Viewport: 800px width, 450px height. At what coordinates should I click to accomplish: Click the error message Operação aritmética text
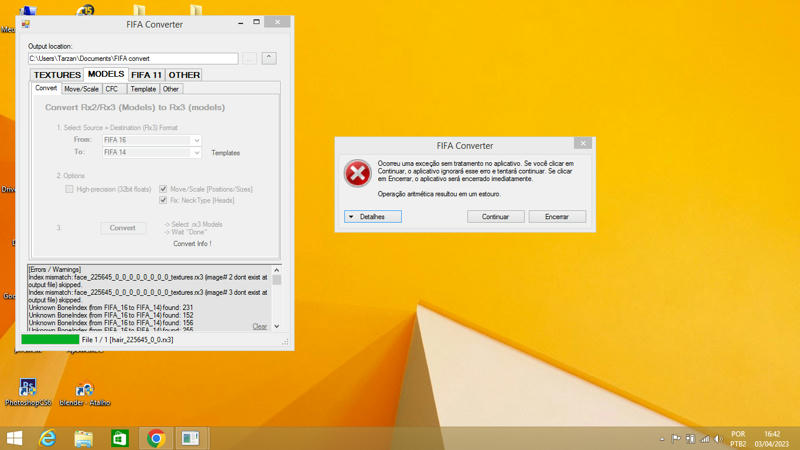439,194
